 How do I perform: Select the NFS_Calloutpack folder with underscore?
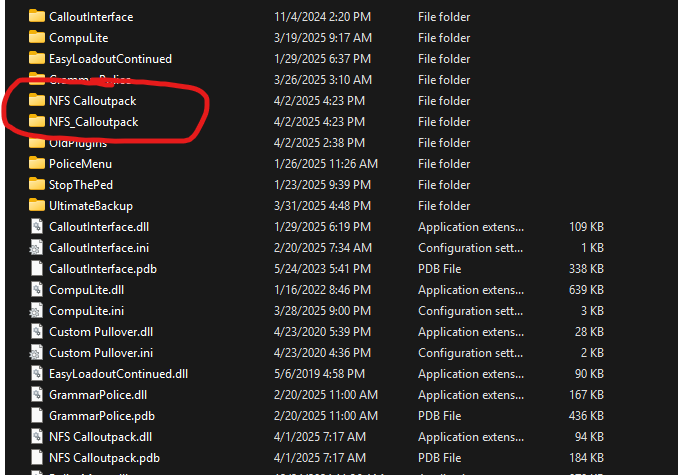click(x=93, y=122)
